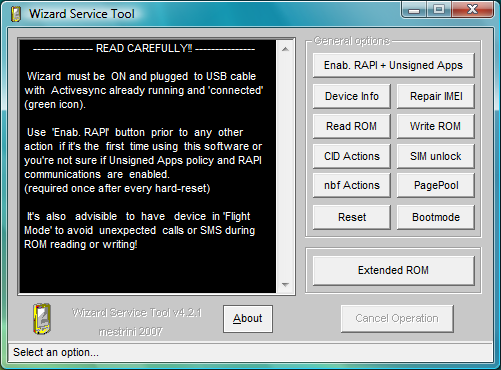This screenshot has width=501, height=370.
Task: Choose the Write ROM button
Action: (436, 126)
